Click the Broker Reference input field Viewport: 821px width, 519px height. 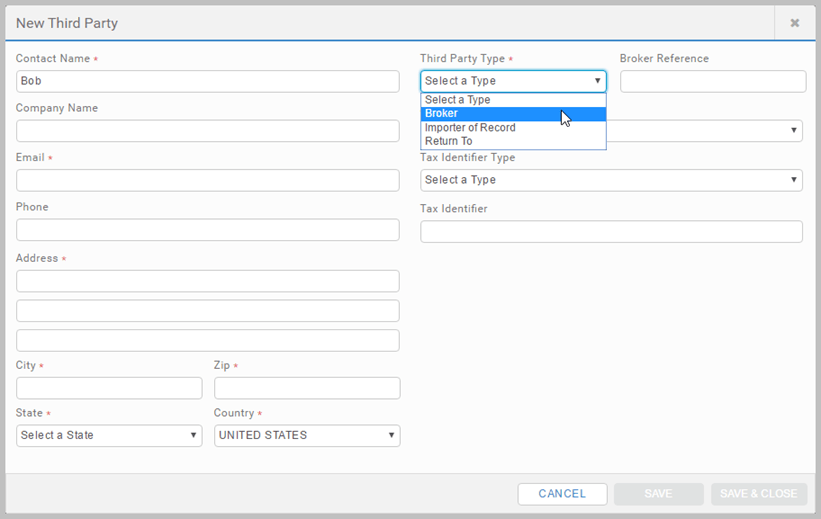(713, 82)
